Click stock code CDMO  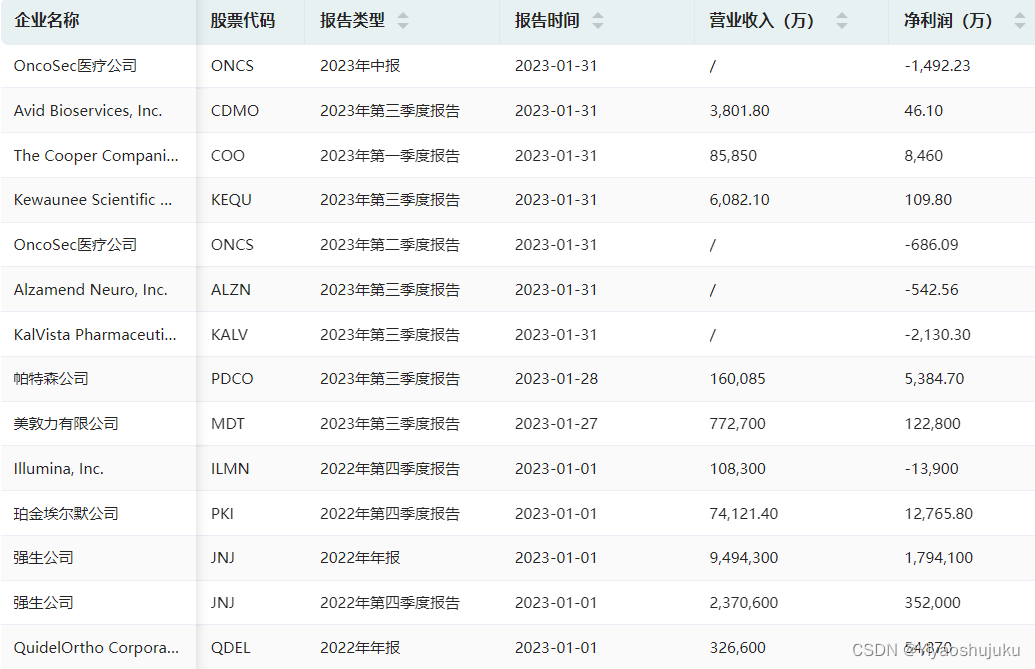point(235,110)
